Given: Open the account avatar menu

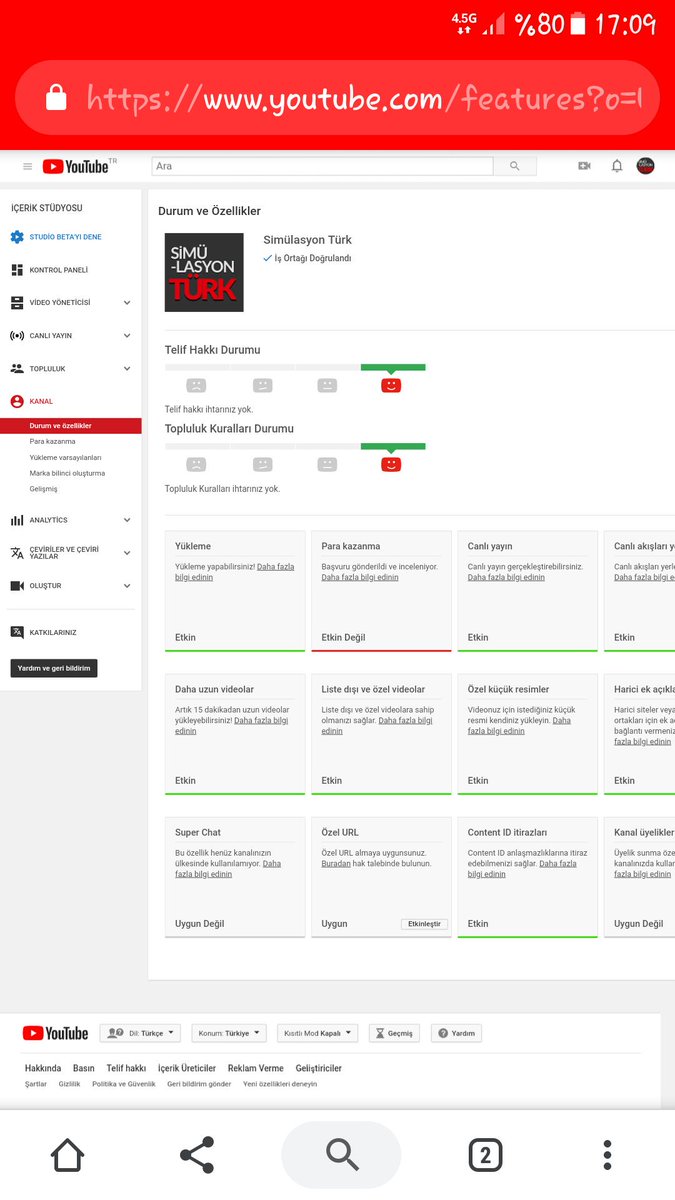Looking at the screenshot, I should [x=646, y=166].
